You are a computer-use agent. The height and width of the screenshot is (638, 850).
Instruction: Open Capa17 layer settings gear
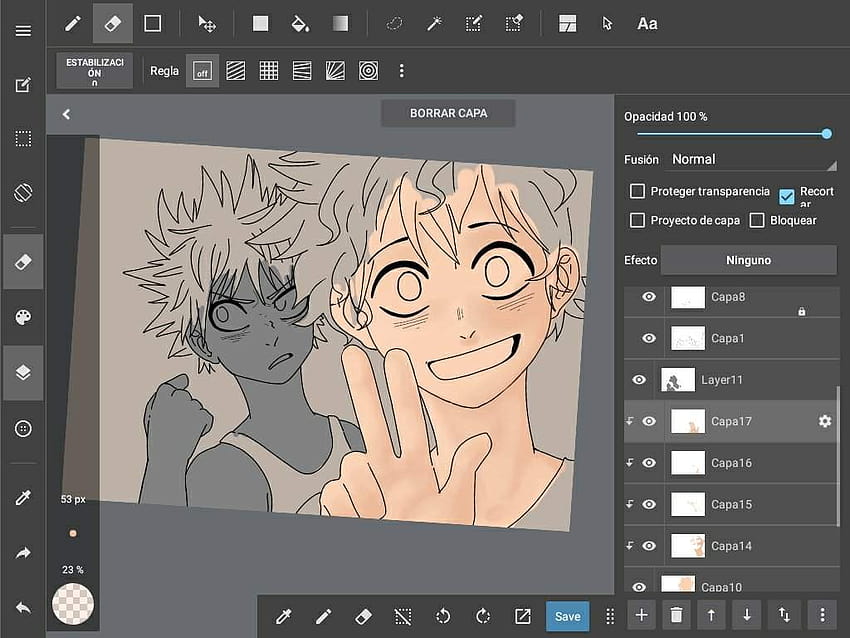point(825,421)
